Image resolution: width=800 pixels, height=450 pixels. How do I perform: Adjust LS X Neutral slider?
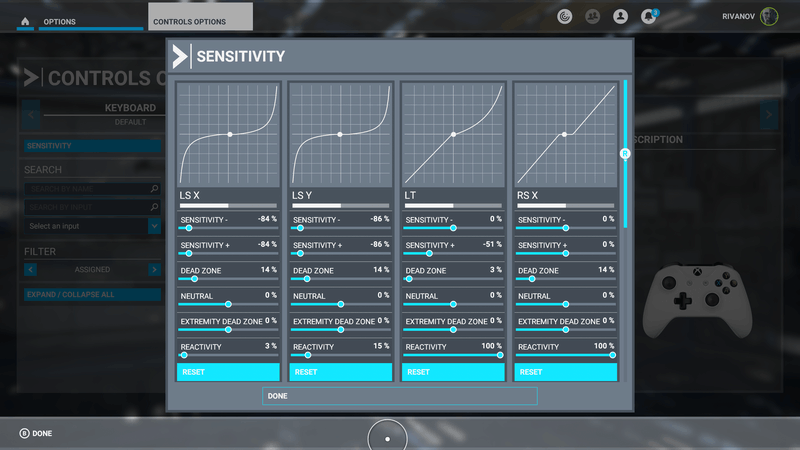[x=228, y=304]
